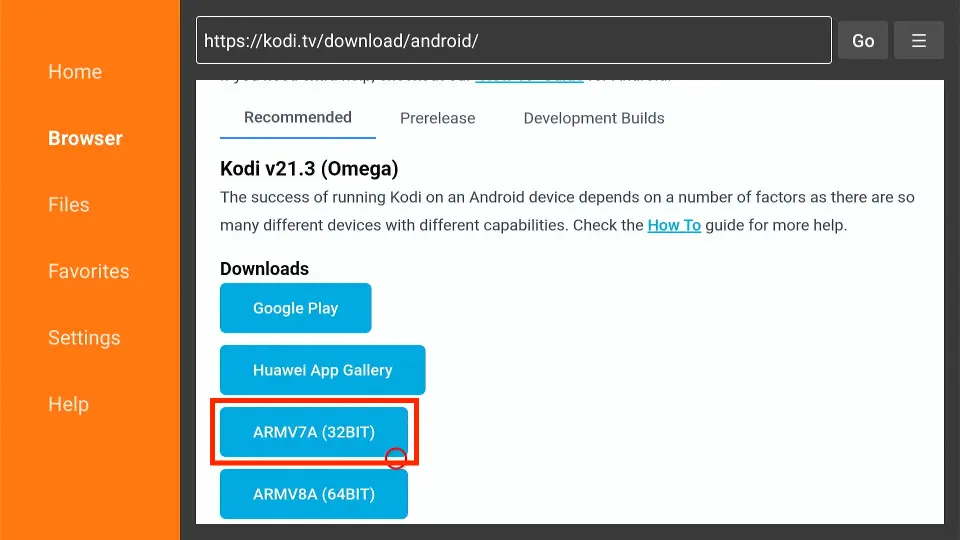
Task: Download the ARMV7A (32BIT) build
Action: (313, 432)
